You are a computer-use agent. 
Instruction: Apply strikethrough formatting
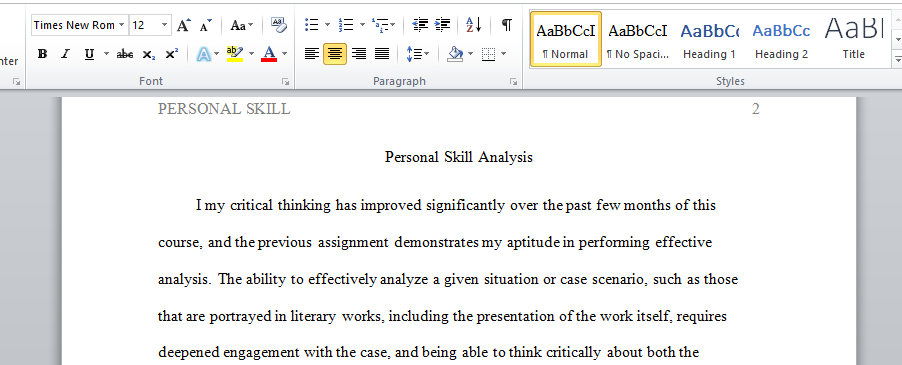pos(124,55)
